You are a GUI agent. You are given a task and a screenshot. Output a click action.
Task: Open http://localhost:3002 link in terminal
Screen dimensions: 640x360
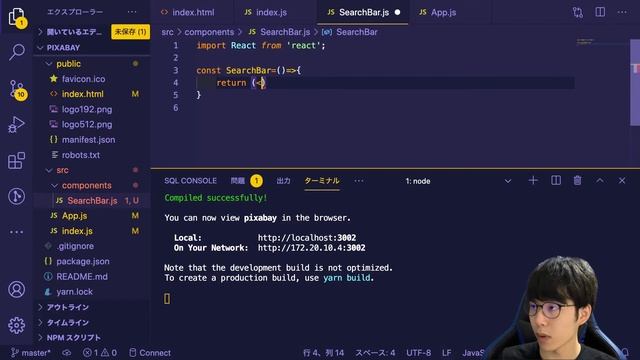(x=307, y=238)
